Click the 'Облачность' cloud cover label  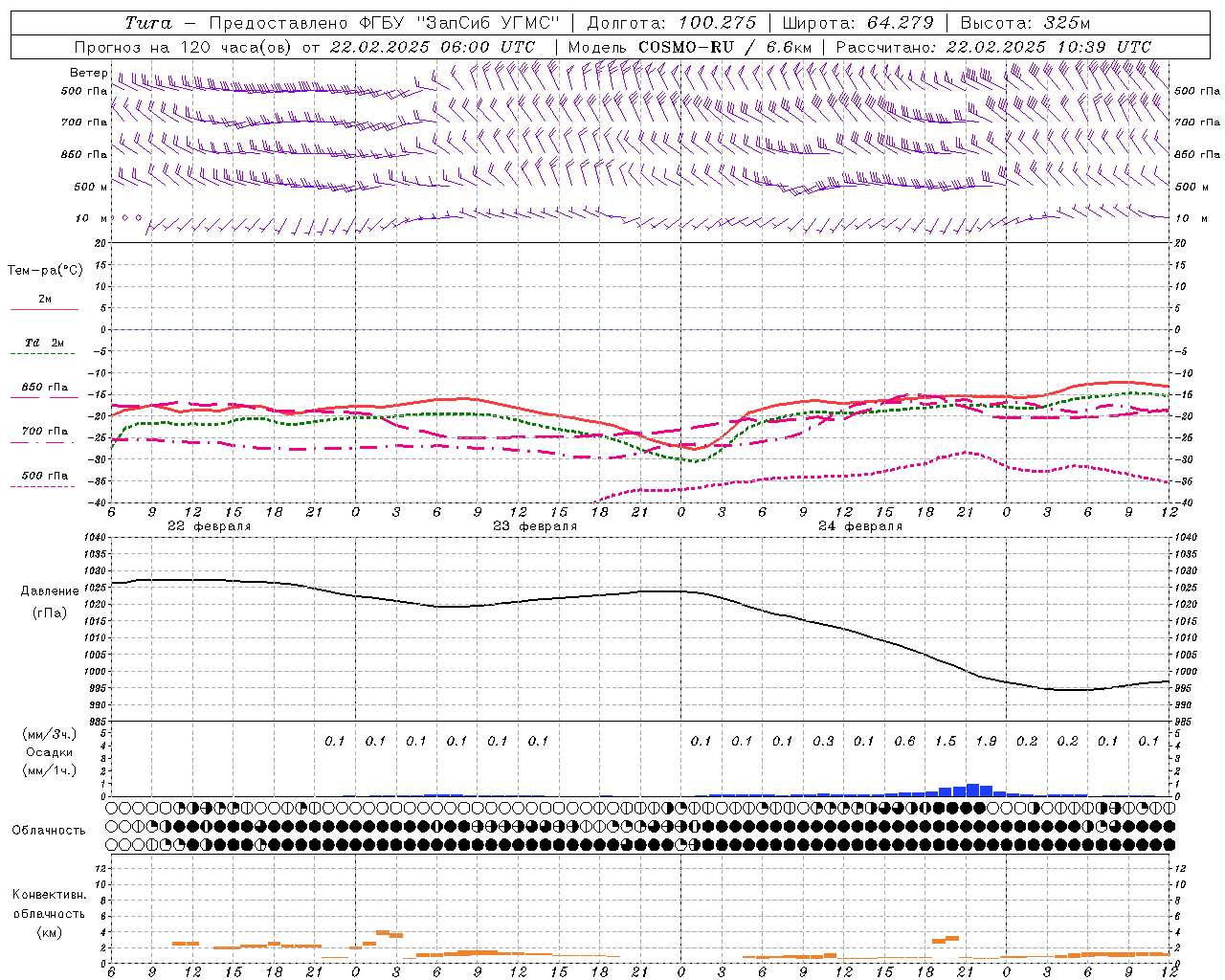point(49,831)
